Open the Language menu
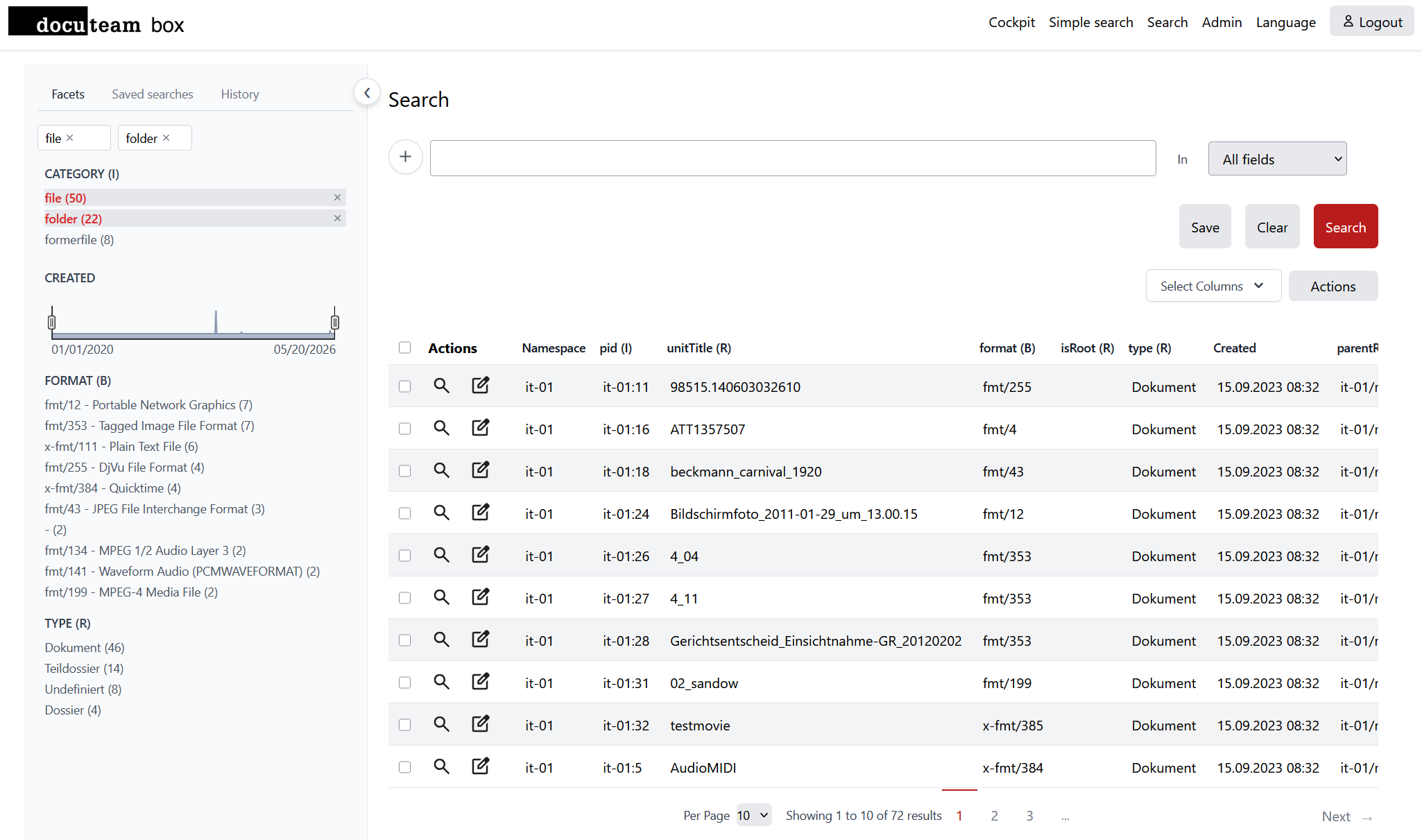The image size is (1422, 840). pyautogui.click(x=1285, y=22)
